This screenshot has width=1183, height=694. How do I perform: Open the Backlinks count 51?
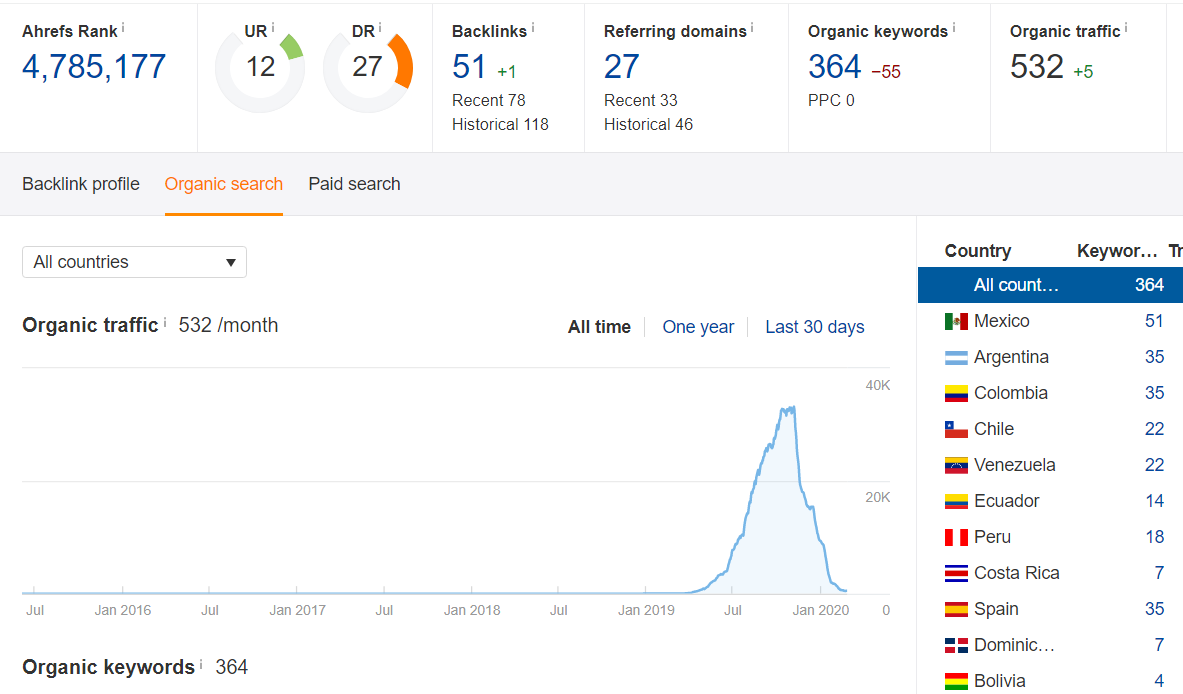click(x=469, y=67)
